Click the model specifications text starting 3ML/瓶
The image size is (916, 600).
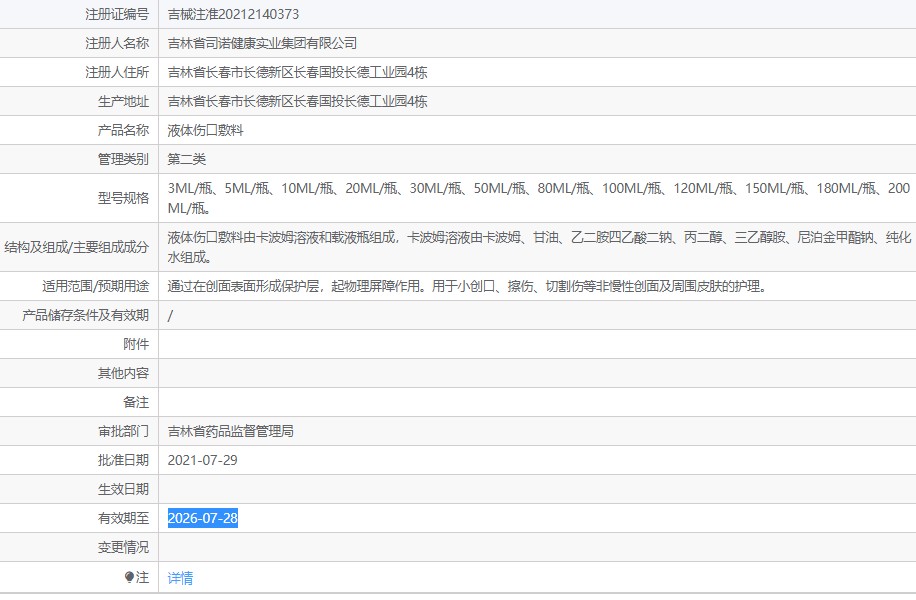point(539,198)
